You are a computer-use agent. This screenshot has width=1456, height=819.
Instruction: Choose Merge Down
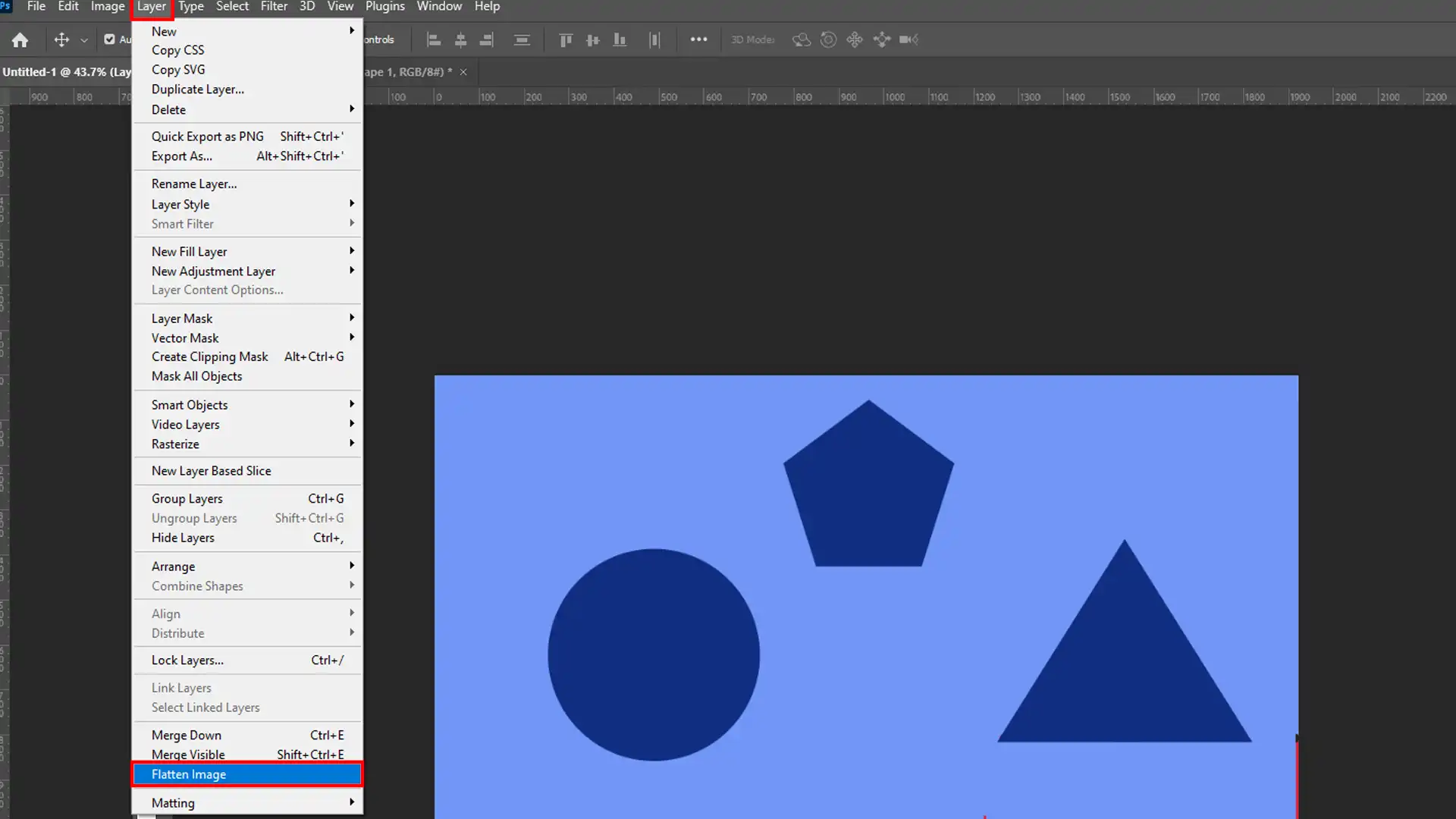(247, 736)
